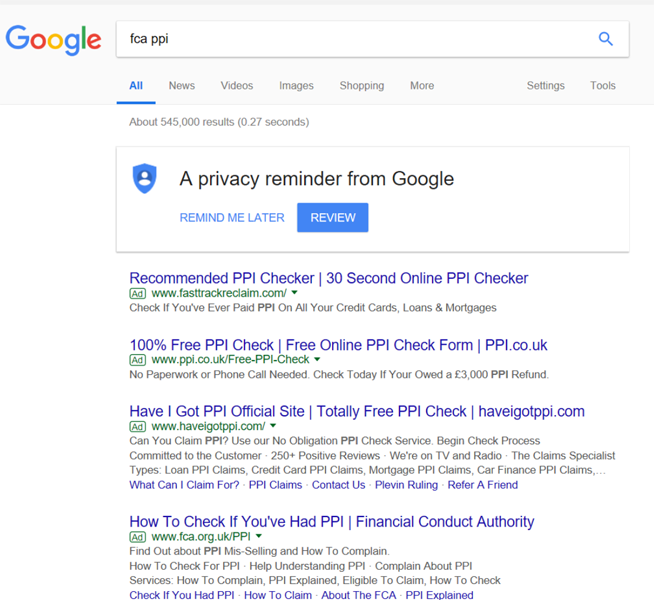Select the All results tab
658x600 pixels.
(x=136, y=86)
